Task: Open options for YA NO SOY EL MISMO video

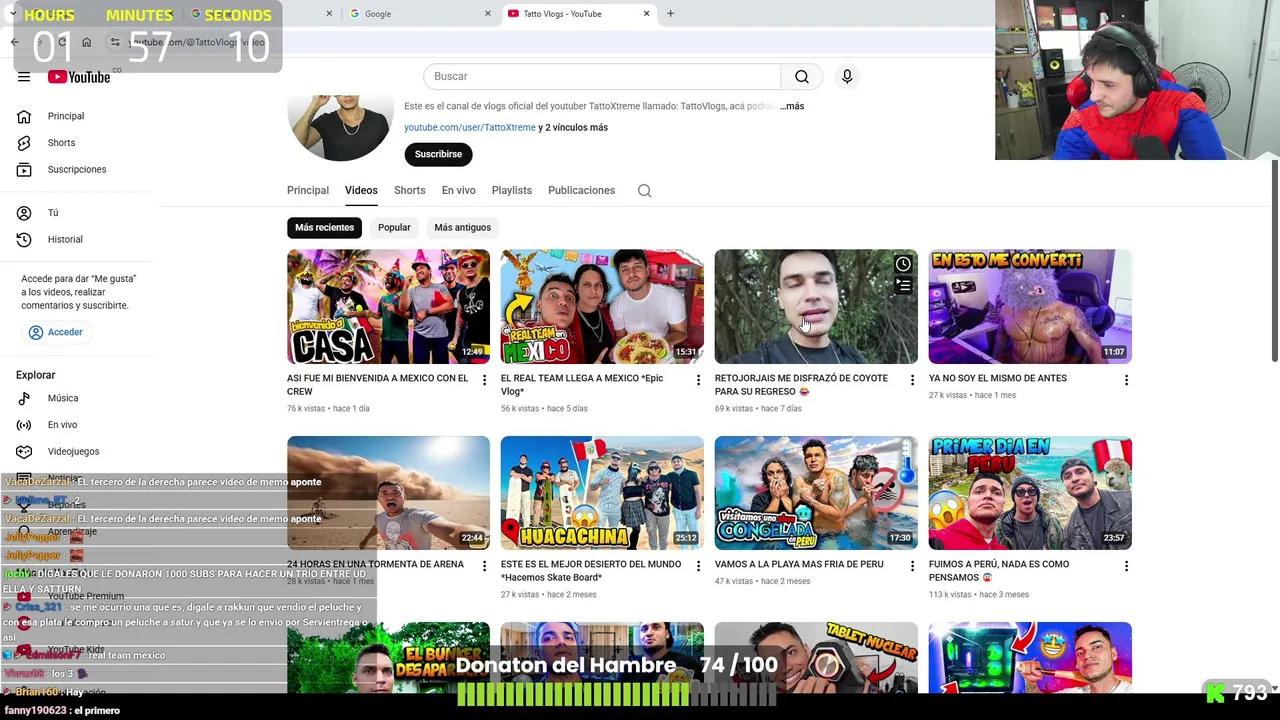Action: coord(1126,380)
